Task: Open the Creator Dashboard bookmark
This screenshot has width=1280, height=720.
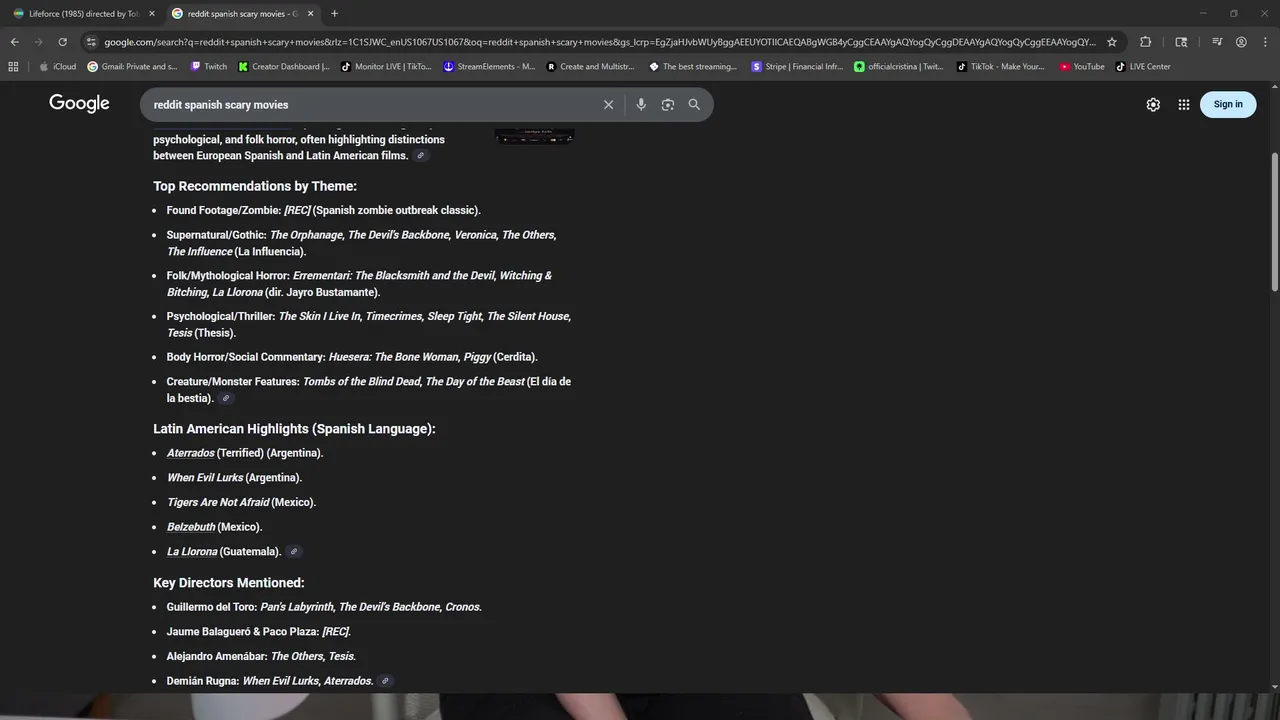Action: [x=284, y=67]
